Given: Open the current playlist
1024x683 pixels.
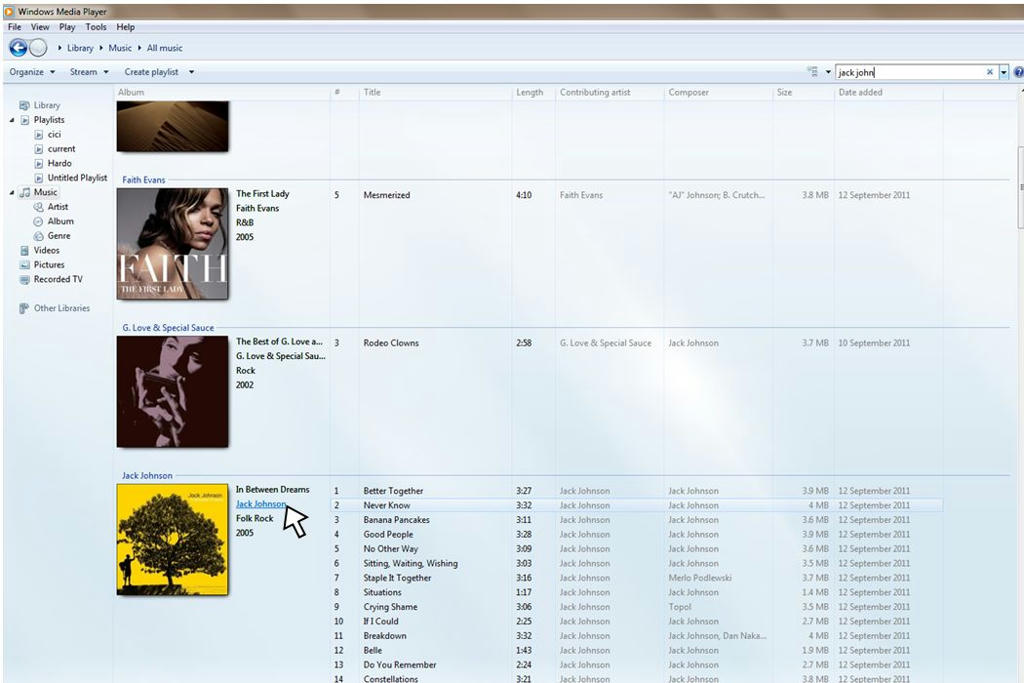Looking at the screenshot, I should tap(61, 149).
